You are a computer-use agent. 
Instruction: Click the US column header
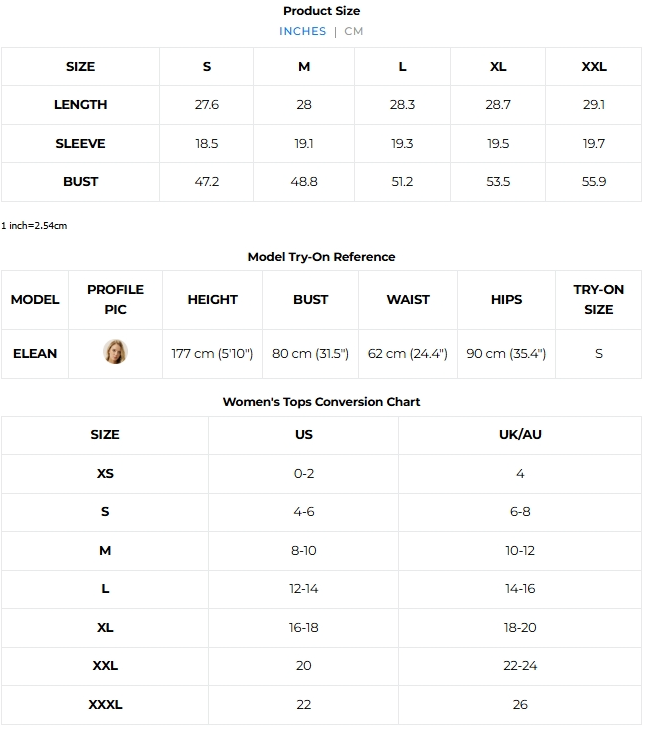click(x=304, y=435)
